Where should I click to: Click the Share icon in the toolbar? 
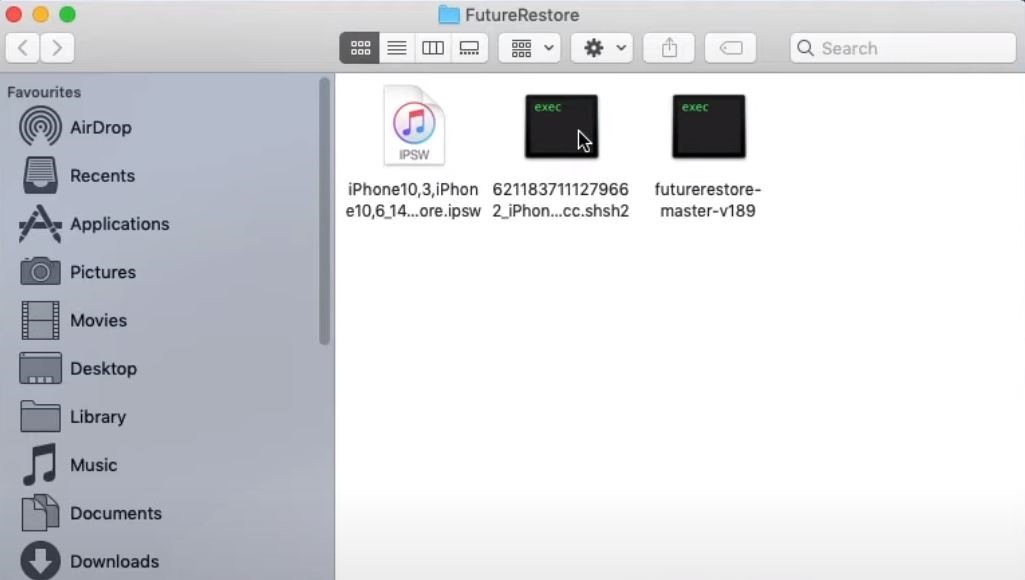(668, 47)
